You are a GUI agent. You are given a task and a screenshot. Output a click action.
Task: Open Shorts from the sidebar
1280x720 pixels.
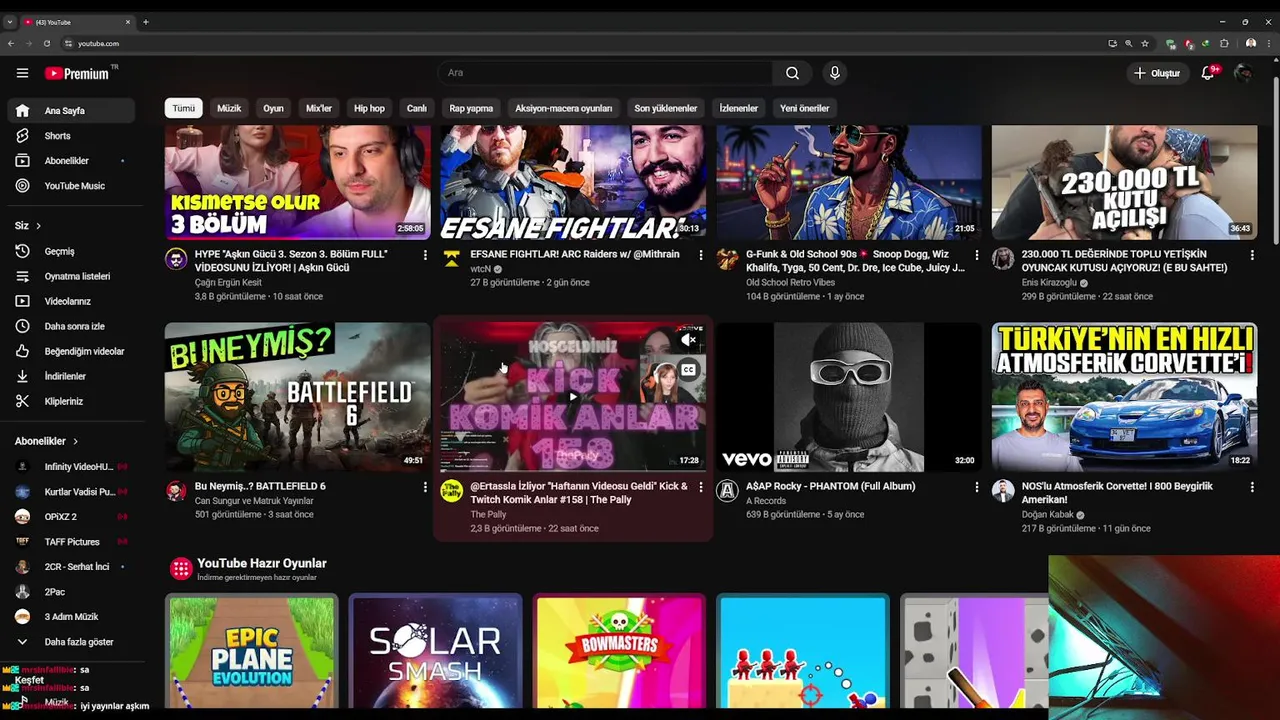tap(70, 136)
